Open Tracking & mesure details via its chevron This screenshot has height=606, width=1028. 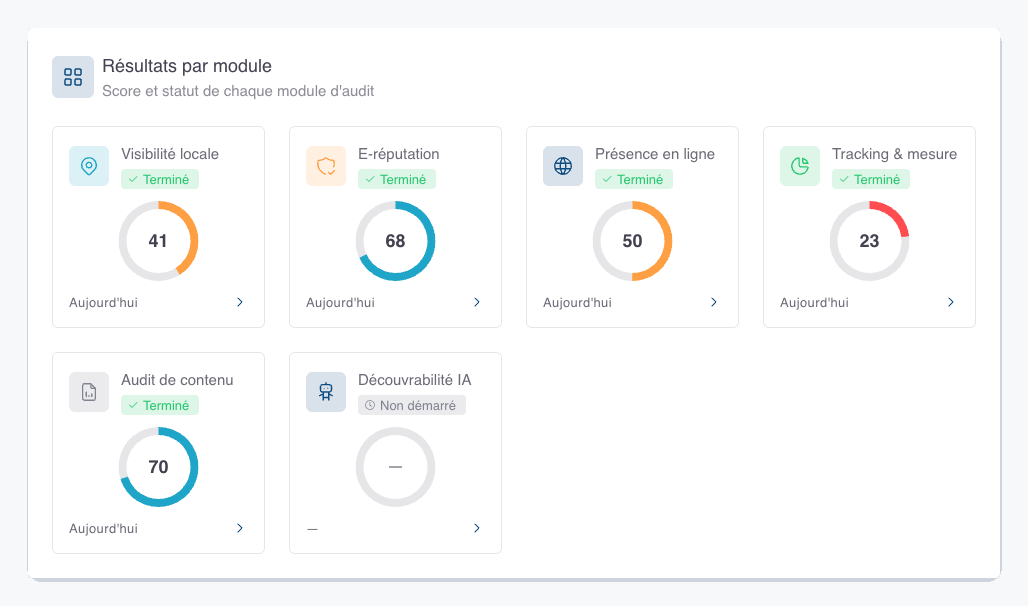coord(951,302)
